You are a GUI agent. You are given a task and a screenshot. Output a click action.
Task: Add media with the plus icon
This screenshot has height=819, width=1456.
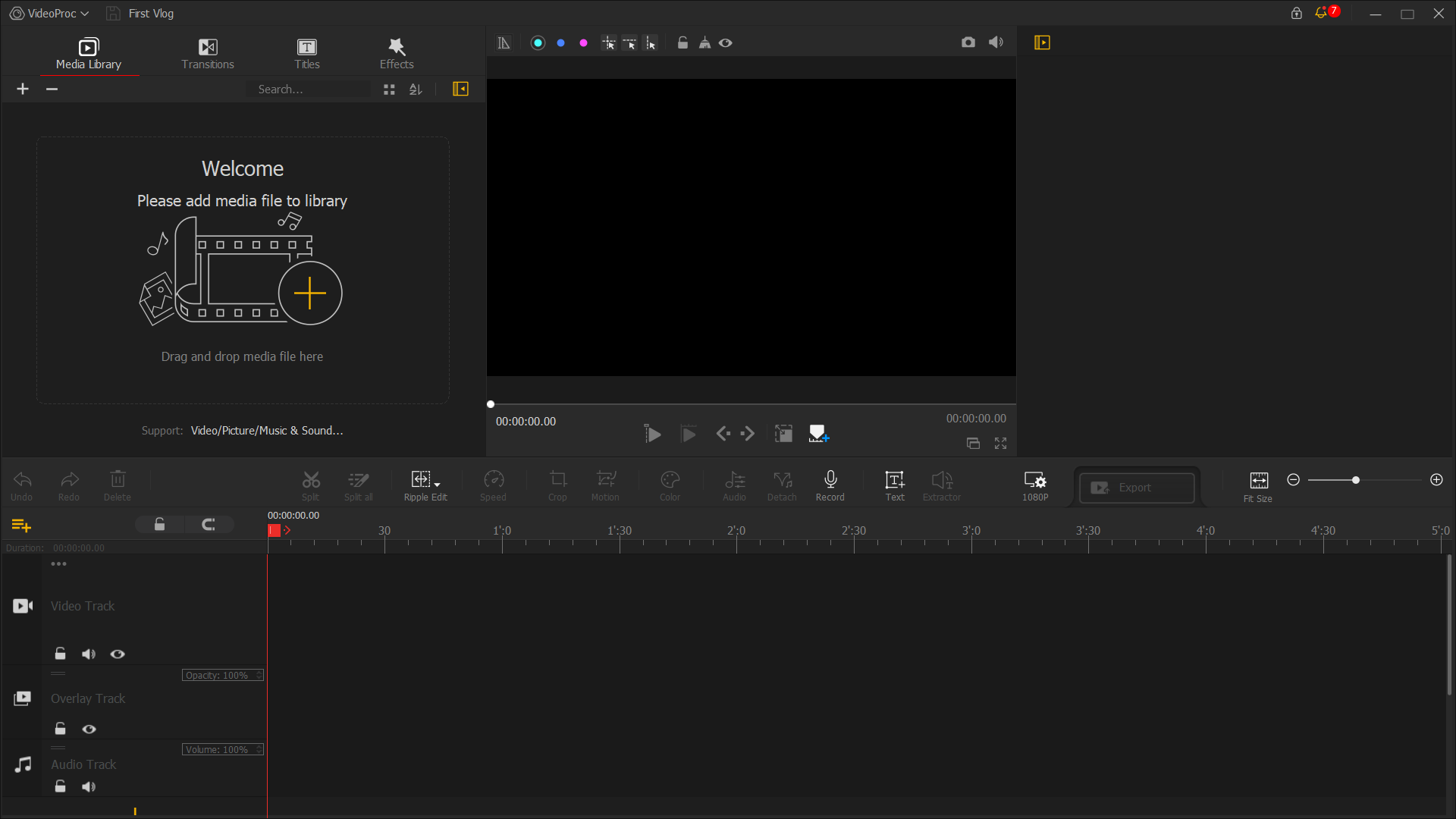(23, 89)
